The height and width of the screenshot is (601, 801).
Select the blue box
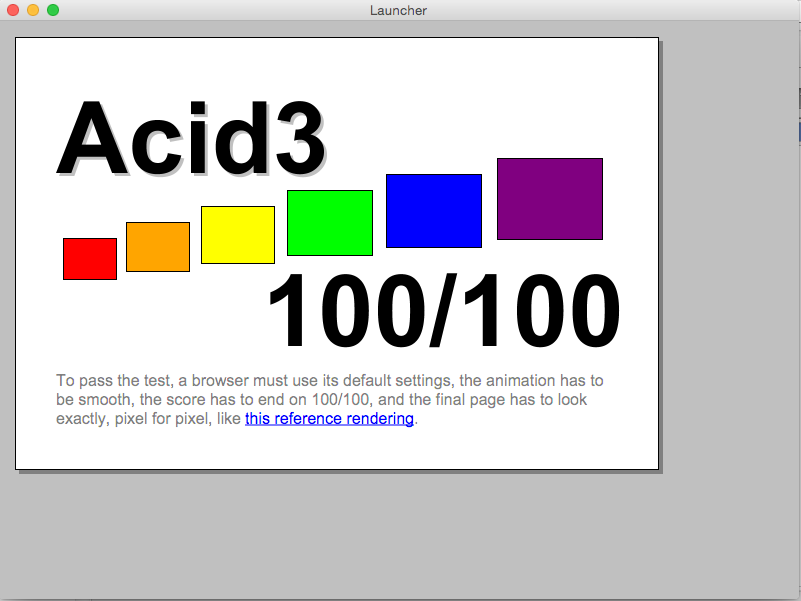tap(434, 211)
